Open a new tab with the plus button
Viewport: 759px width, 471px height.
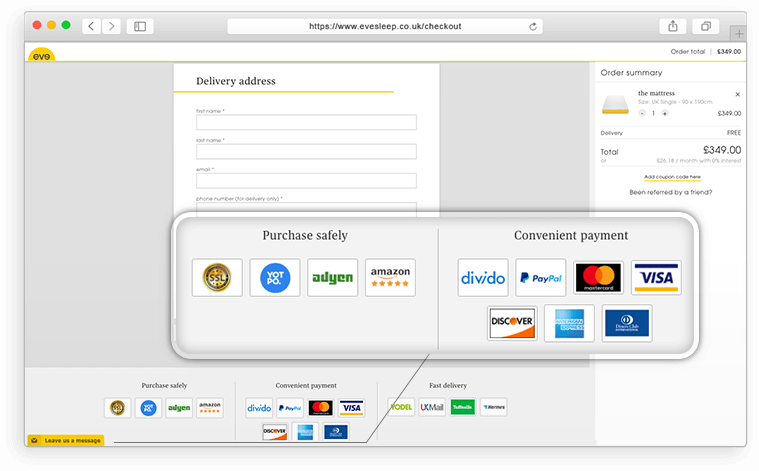[x=739, y=33]
